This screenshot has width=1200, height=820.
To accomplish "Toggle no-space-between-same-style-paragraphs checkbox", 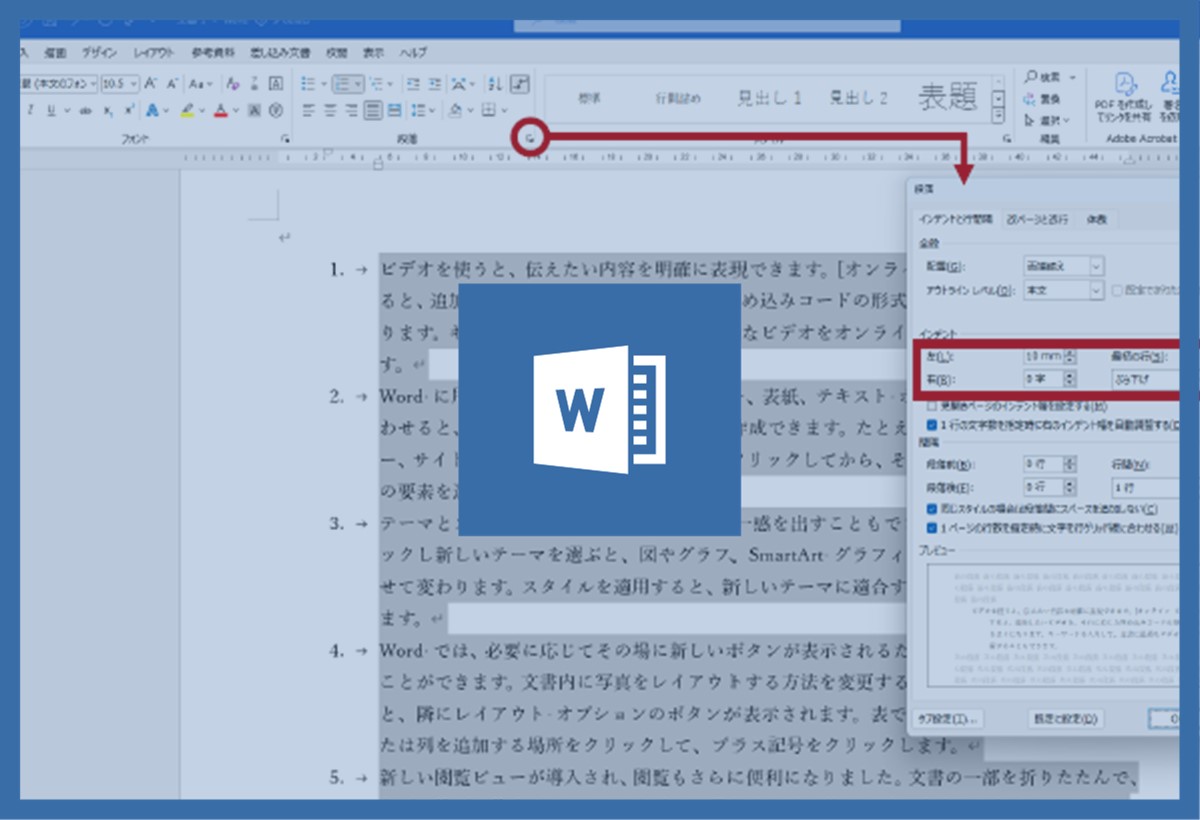I will (x=932, y=509).
